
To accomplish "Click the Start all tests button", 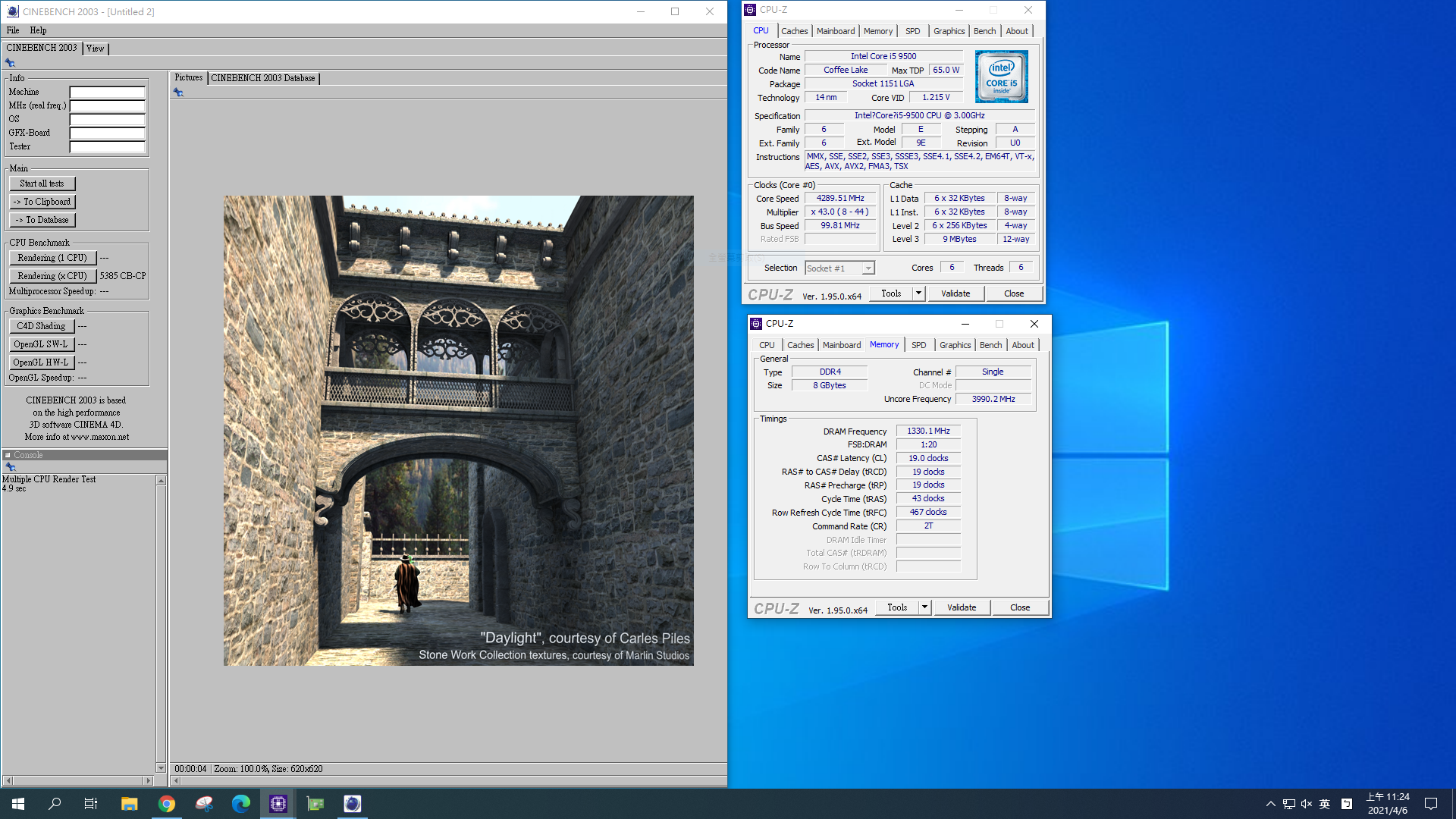I will pyautogui.click(x=42, y=184).
